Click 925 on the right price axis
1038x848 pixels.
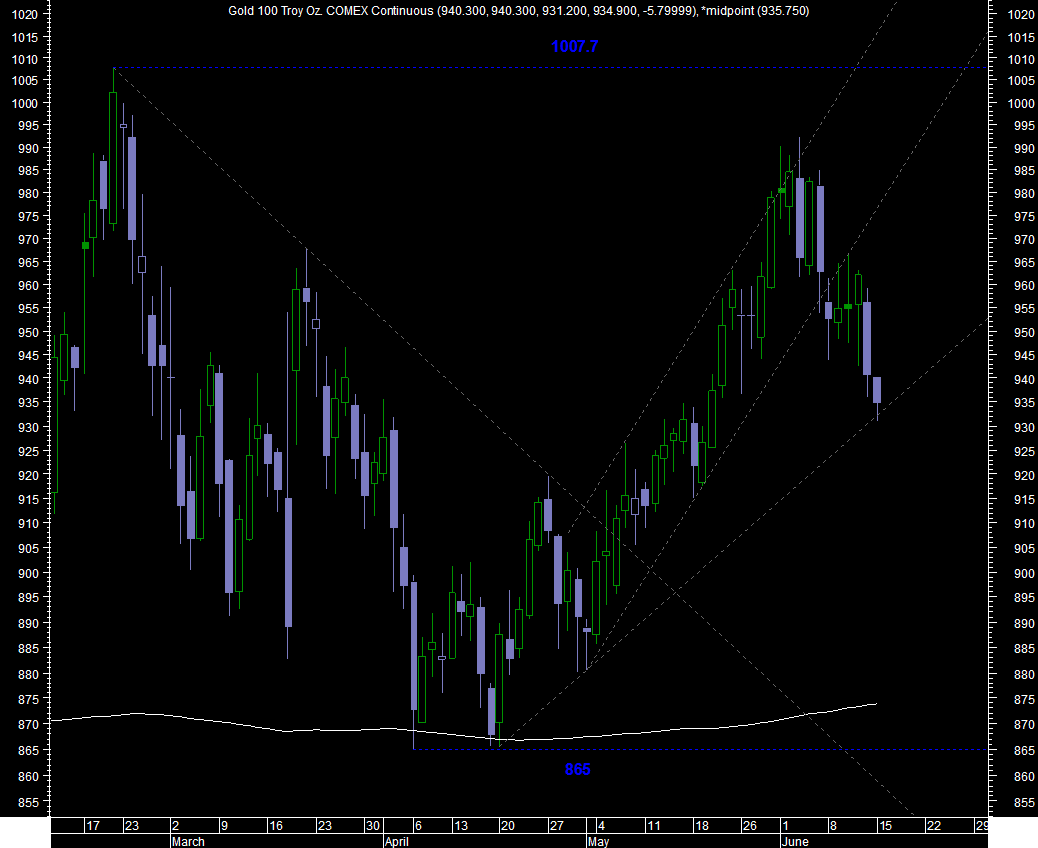[x=1024, y=451]
